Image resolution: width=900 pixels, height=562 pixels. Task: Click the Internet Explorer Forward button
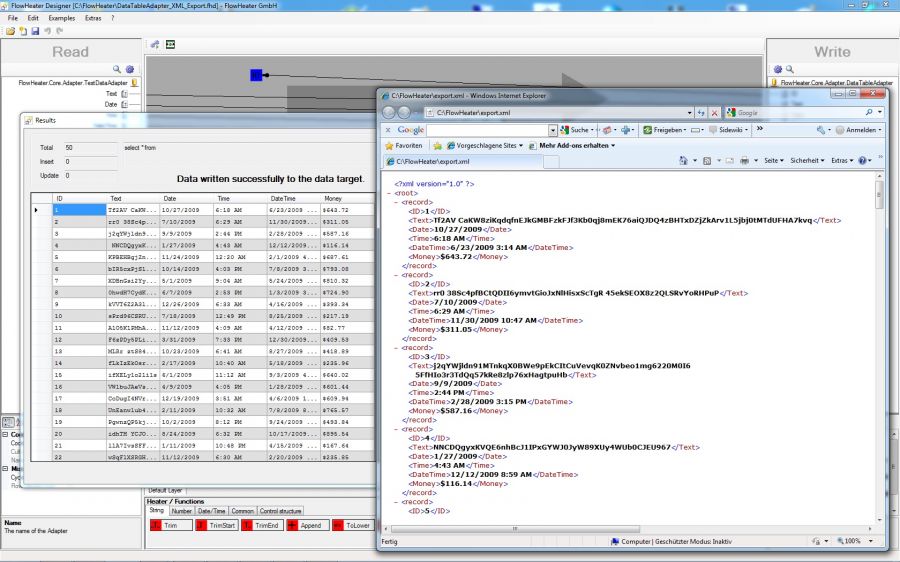pos(404,113)
